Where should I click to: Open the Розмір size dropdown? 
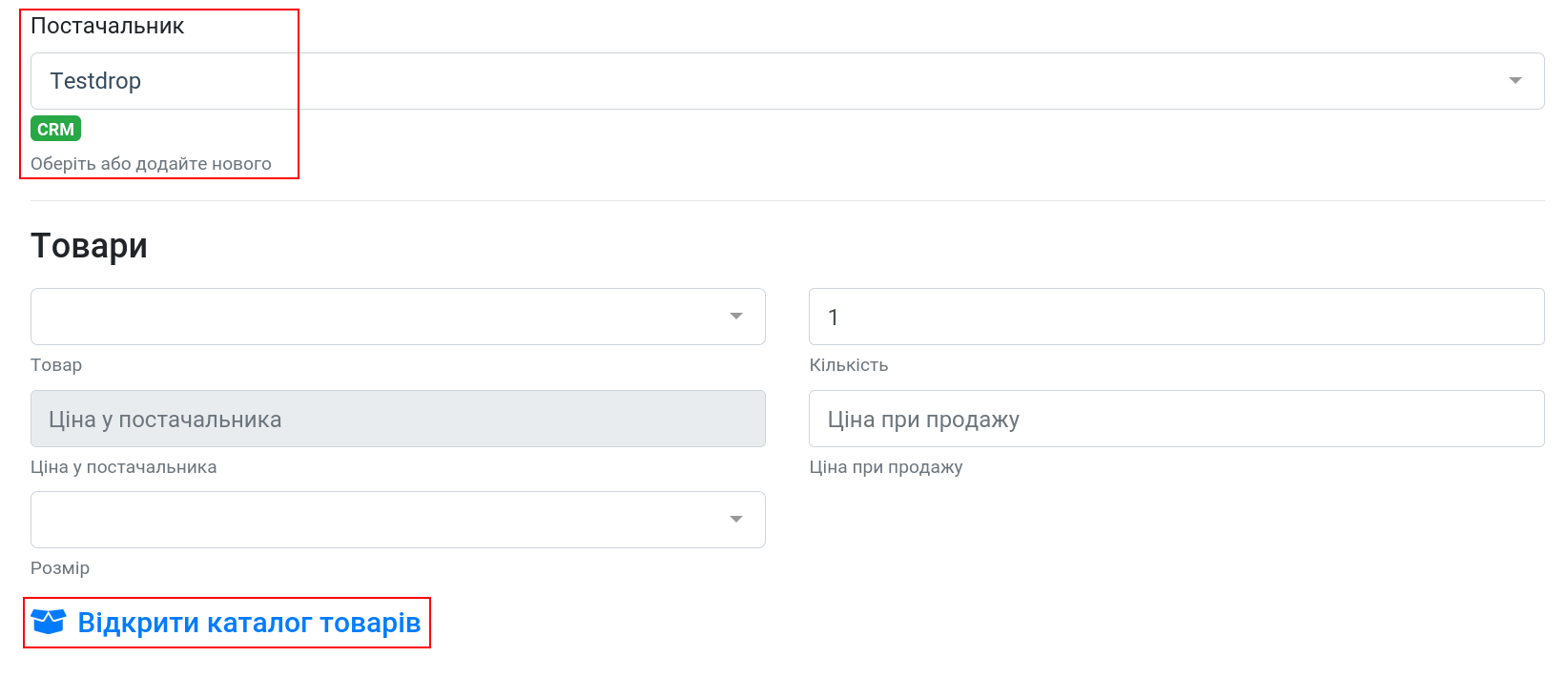[x=398, y=520]
